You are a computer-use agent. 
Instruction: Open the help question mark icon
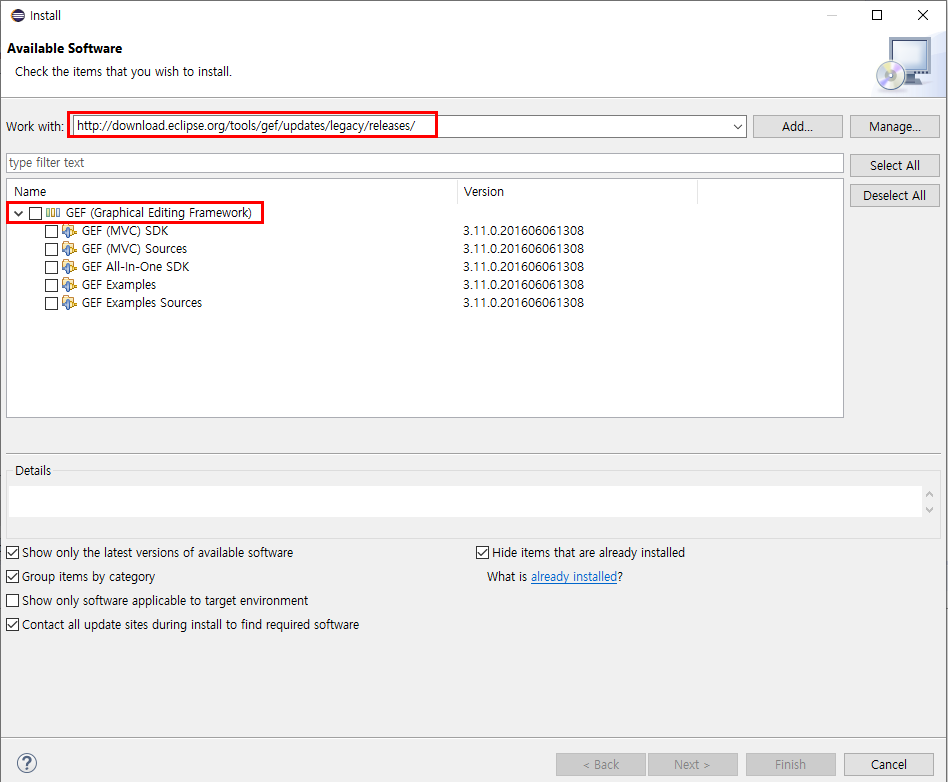(x=27, y=763)
